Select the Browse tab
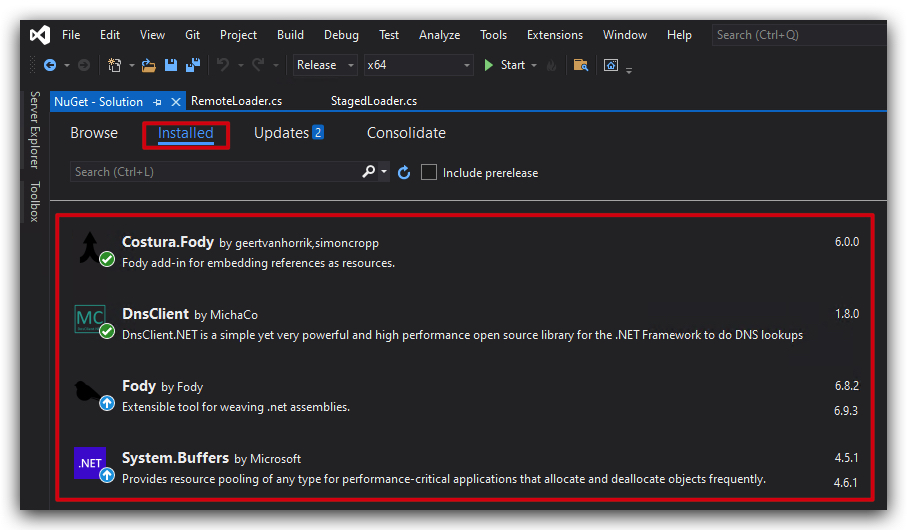 coord(94,133)
